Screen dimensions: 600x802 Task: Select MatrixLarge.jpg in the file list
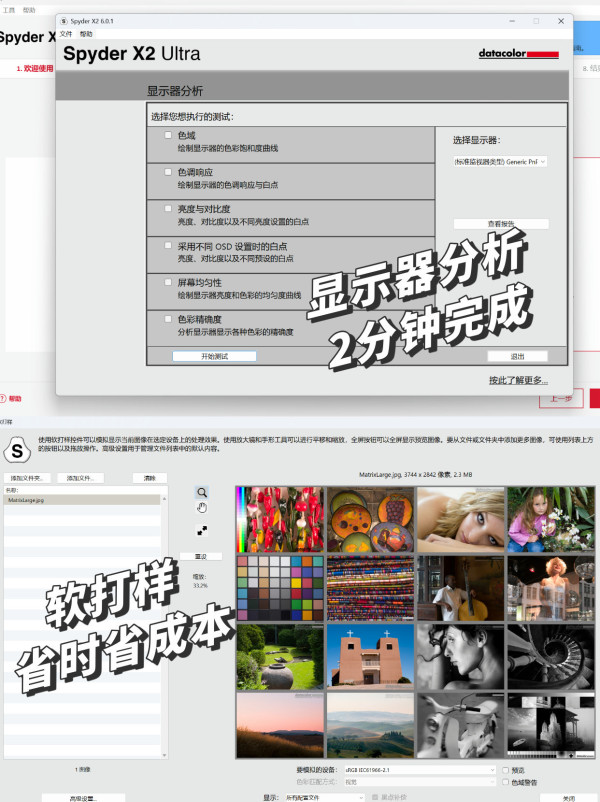[80, 499]
